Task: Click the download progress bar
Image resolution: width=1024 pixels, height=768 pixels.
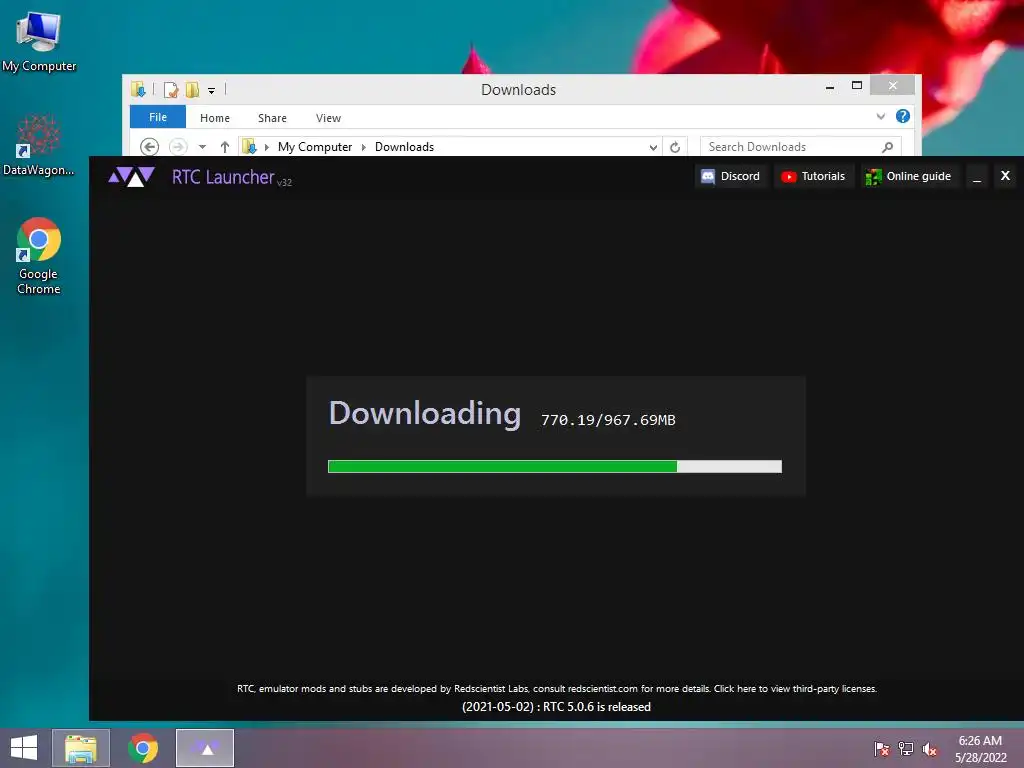Action: (554, 466)
